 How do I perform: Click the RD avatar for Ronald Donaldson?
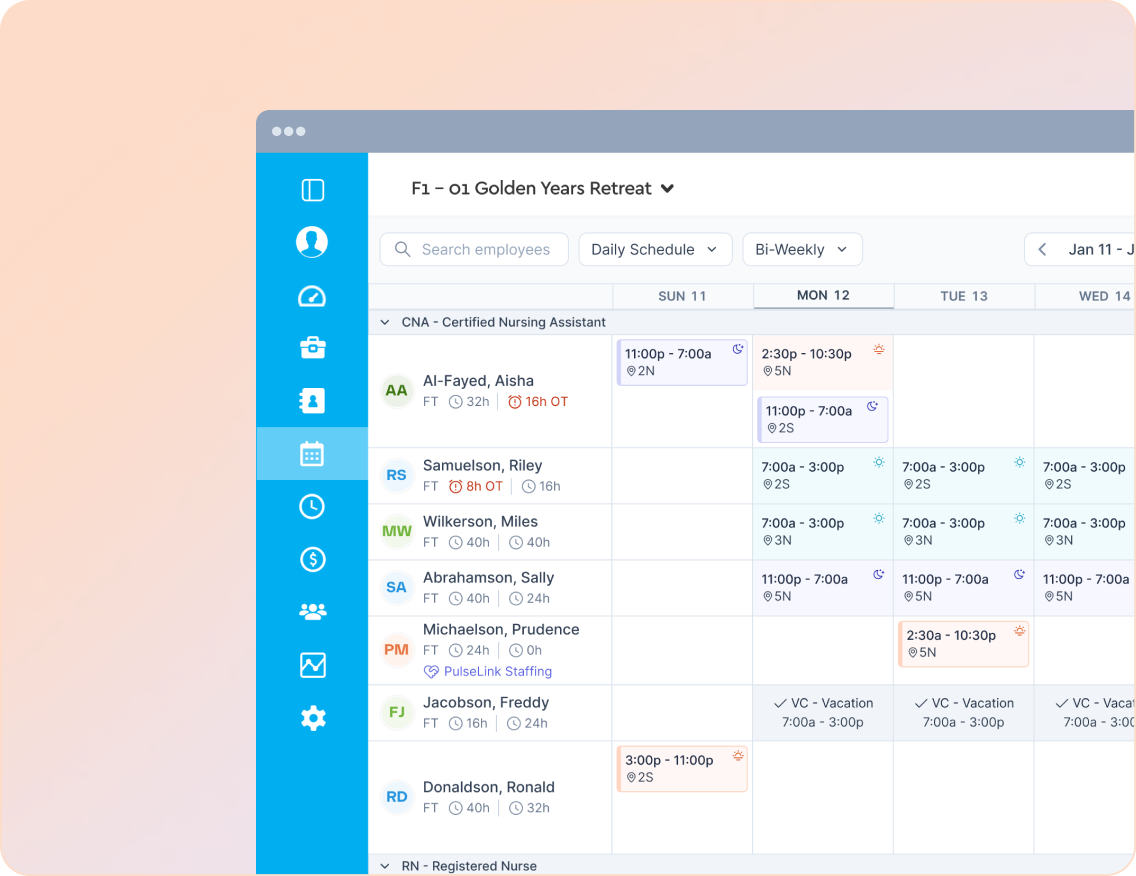[396, 797]
